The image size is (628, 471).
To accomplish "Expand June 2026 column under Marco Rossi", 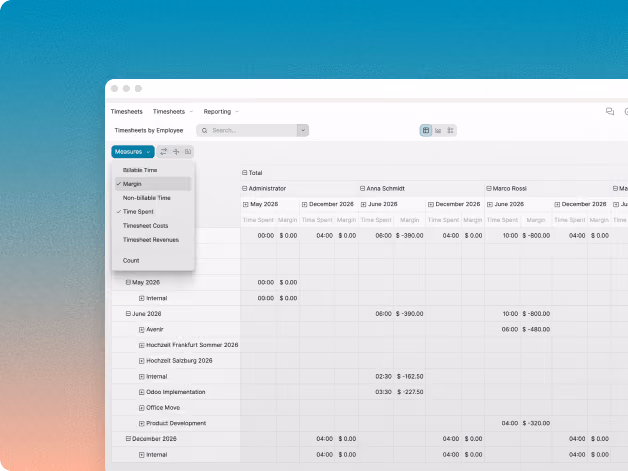I will coord(490,204).
